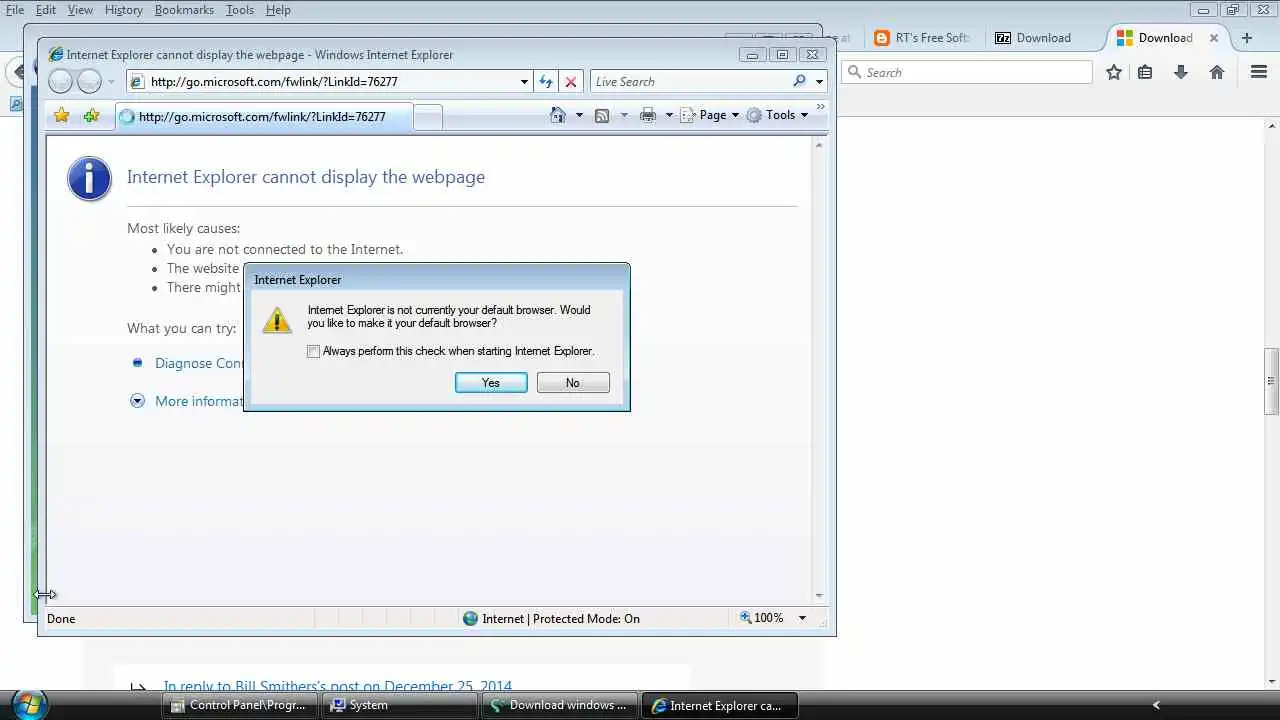Image resolution: width=1280 pixels, height=720 pixels.
Task: Open IE zoom level dropdown arrow
Action: coord(802,618)
